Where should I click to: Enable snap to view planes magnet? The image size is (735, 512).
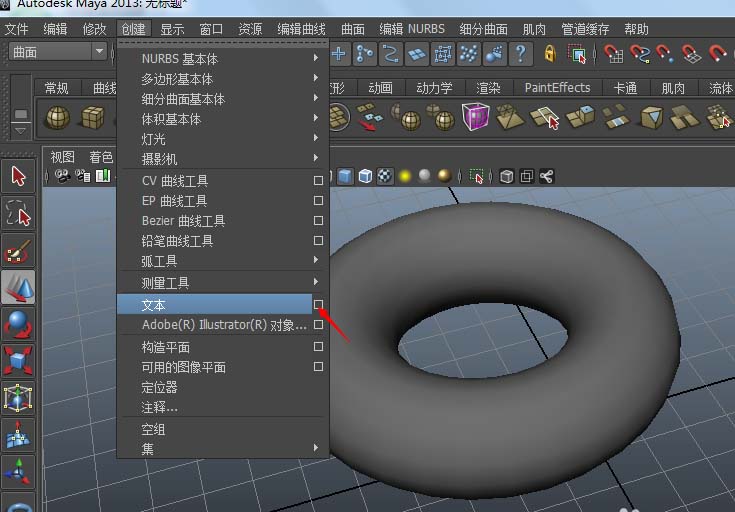pyautogui.click(x=691, y=53)
